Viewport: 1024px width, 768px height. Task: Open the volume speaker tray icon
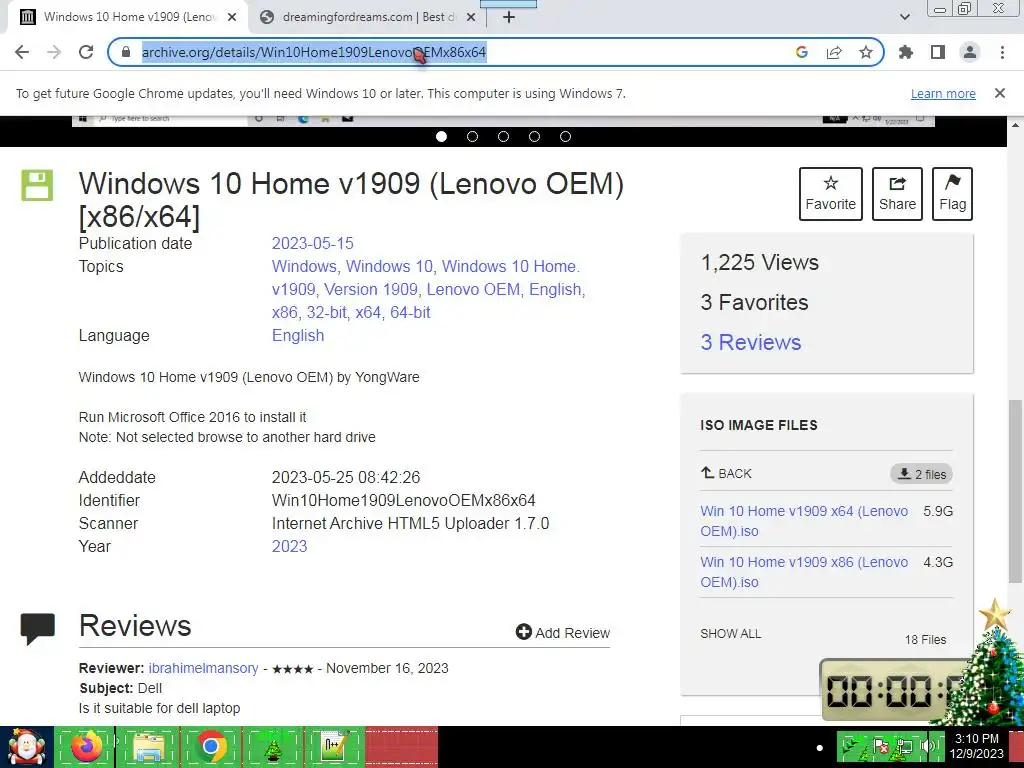point(927,745)
